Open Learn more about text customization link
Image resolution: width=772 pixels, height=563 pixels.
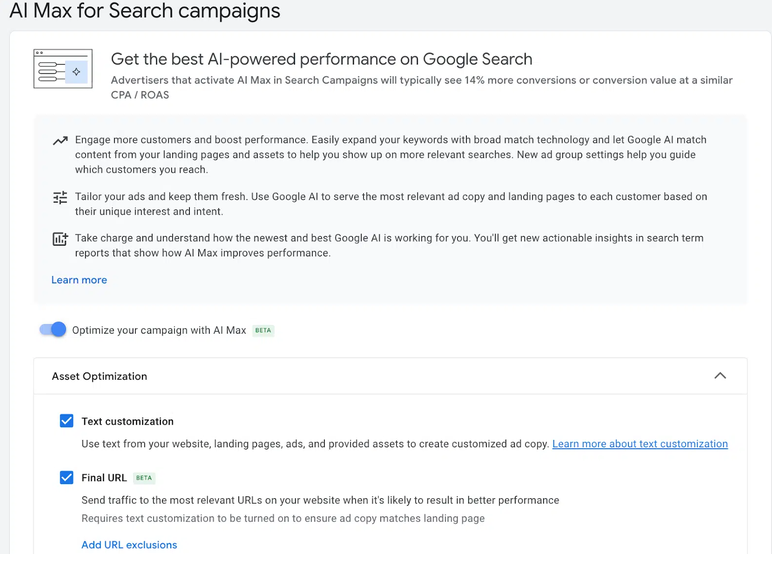(x=640, y=444)
